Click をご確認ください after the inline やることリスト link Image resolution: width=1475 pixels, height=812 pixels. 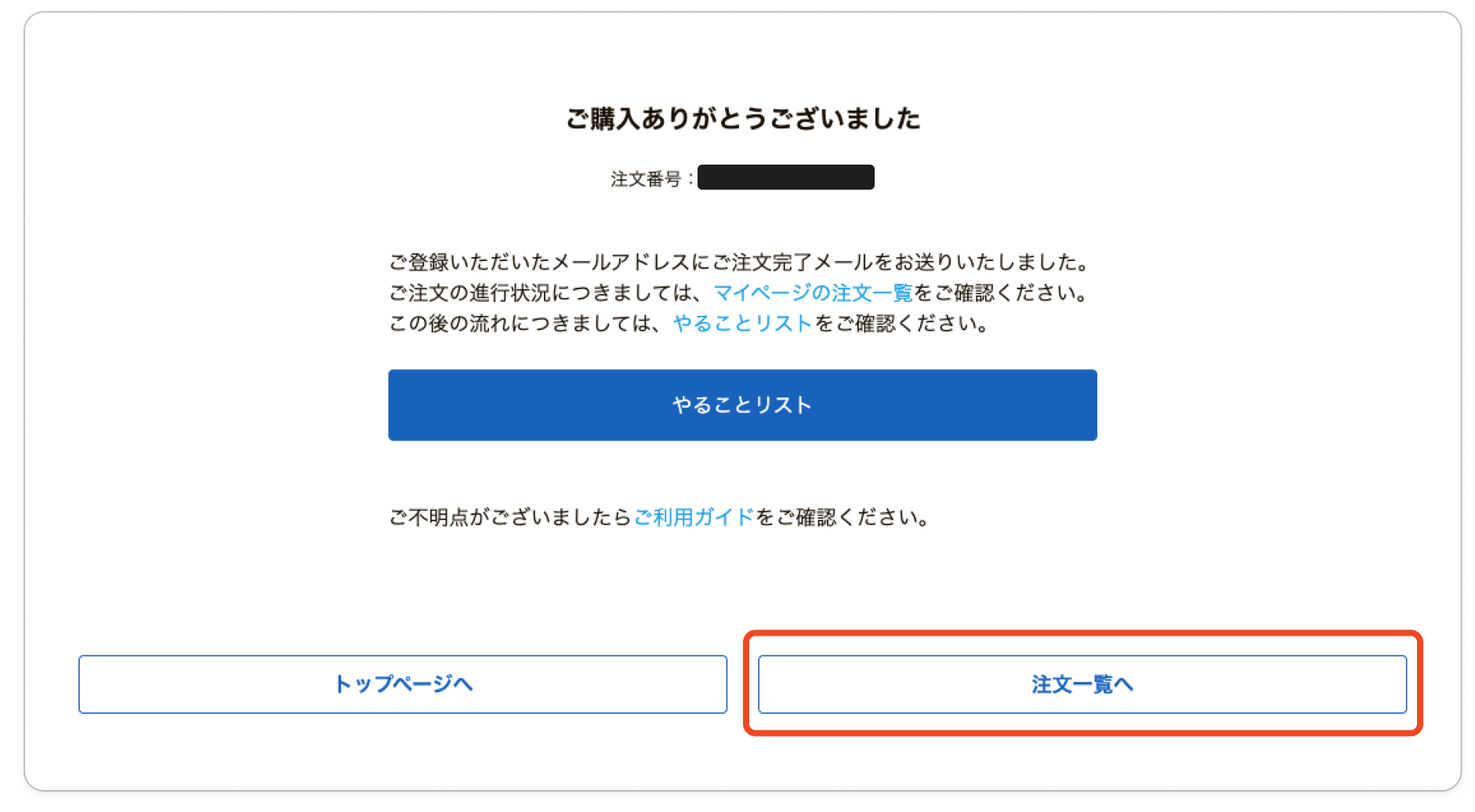[901, 324]
